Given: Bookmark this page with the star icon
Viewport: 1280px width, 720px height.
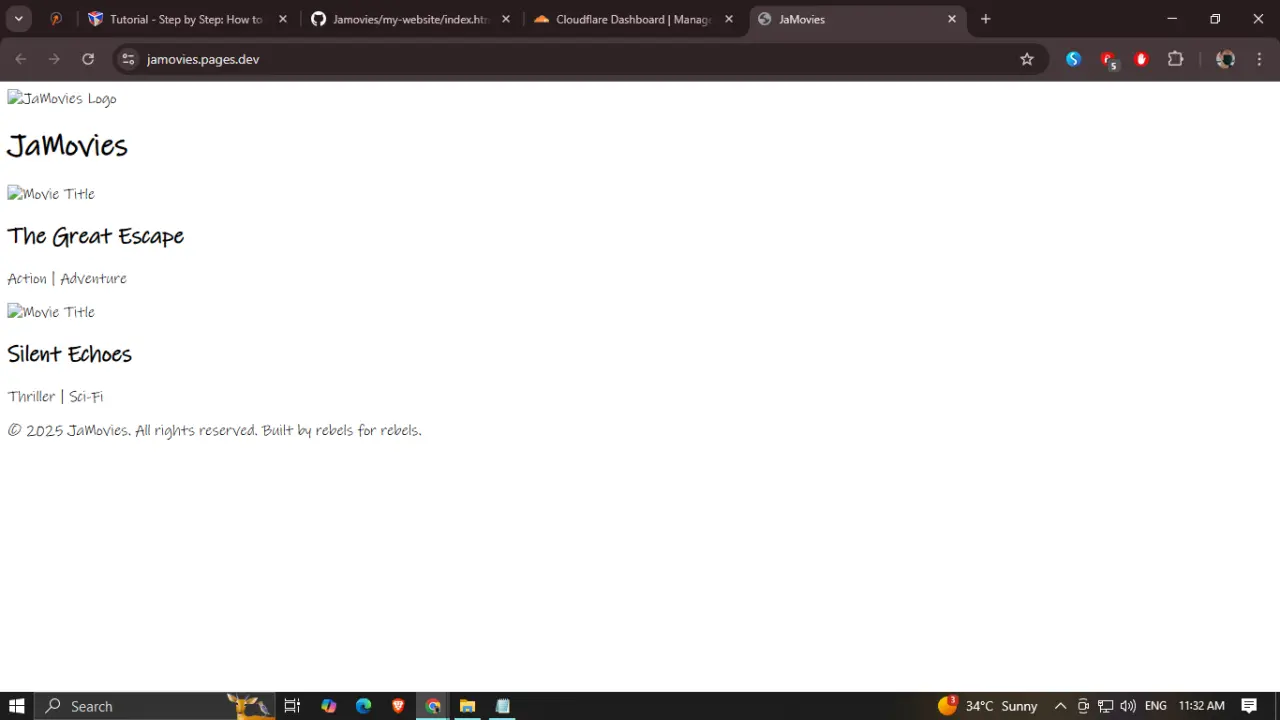Looking at the screenshot, I should 1027,59.
